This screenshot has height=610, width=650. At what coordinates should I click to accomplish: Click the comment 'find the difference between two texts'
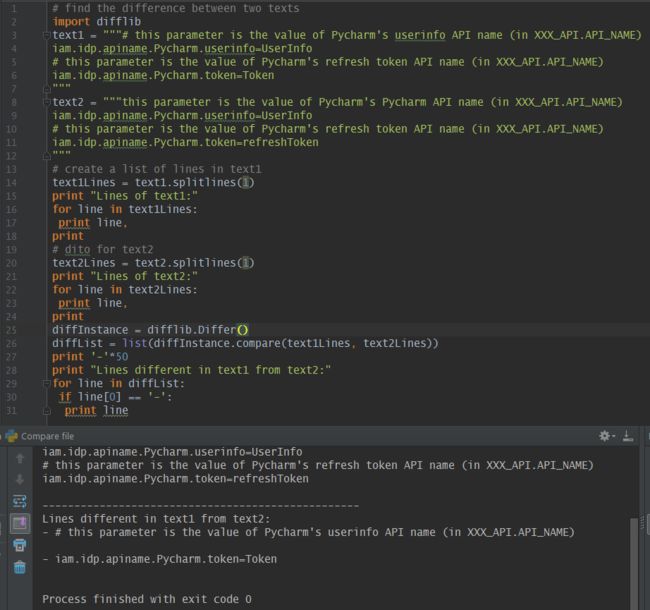click(176, 8)
